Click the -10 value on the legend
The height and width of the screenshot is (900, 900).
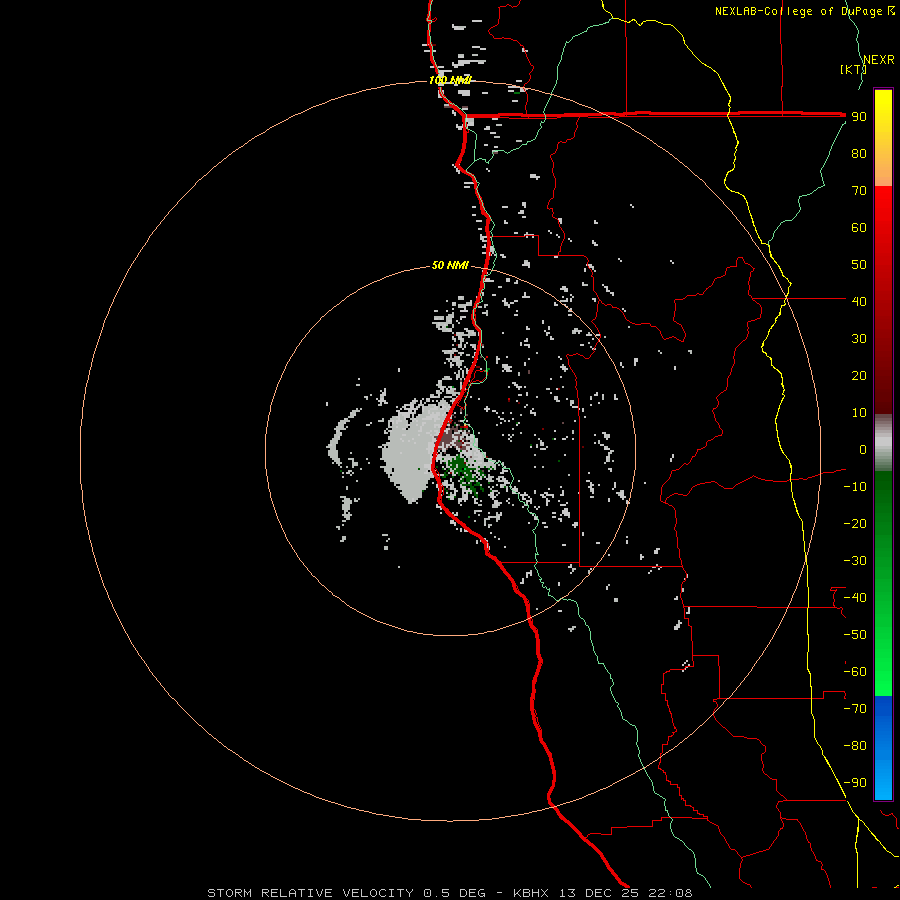coord(855,487)
